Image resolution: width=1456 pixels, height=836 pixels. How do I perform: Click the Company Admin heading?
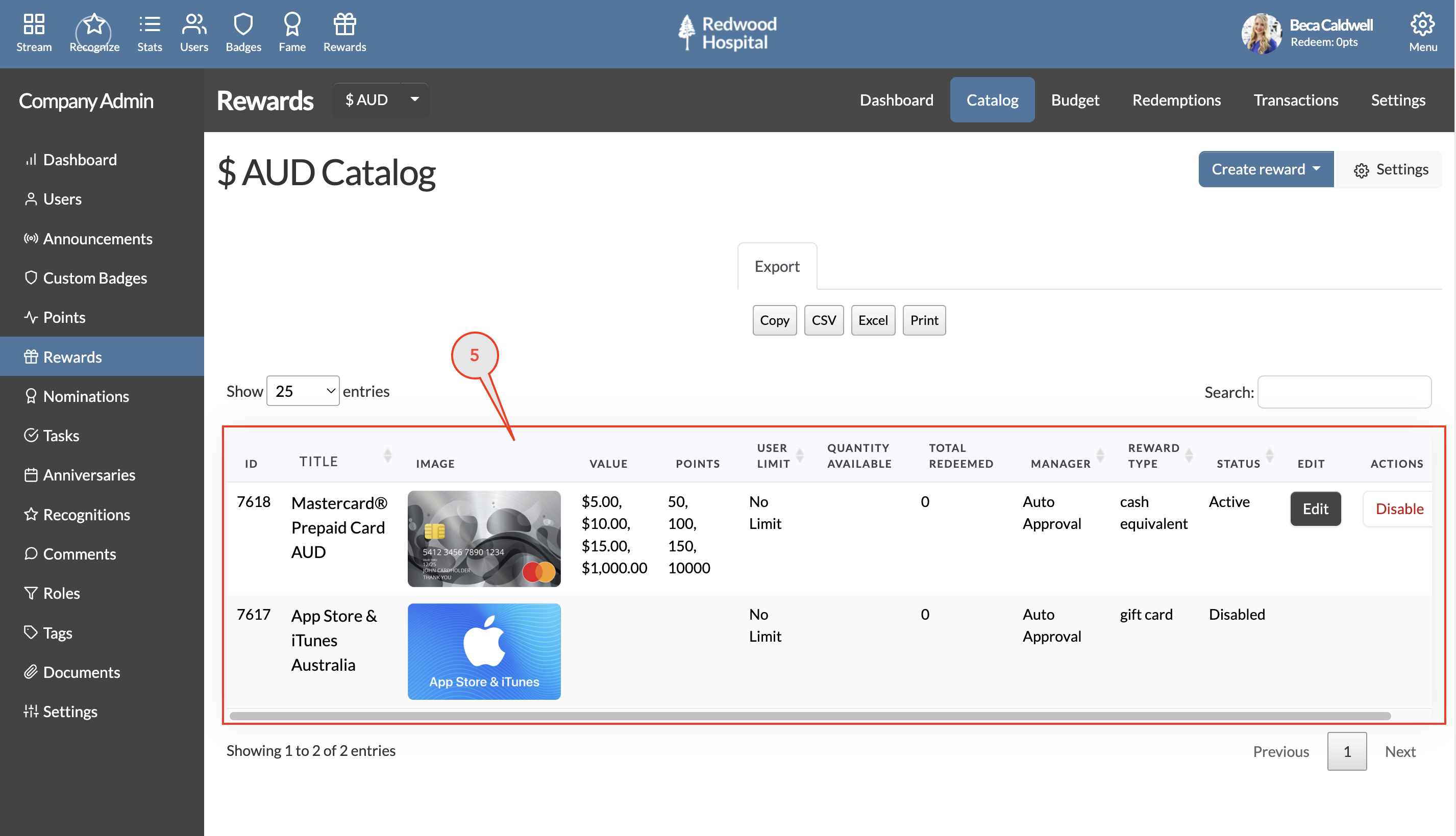click(86, 101)
